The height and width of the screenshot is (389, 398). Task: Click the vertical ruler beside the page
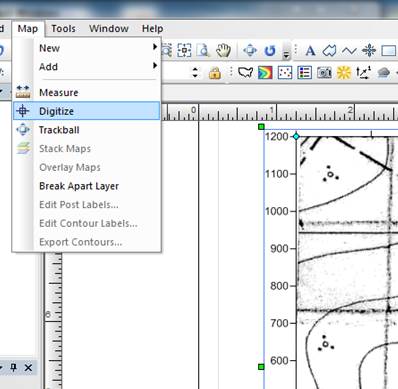(53, 320)
